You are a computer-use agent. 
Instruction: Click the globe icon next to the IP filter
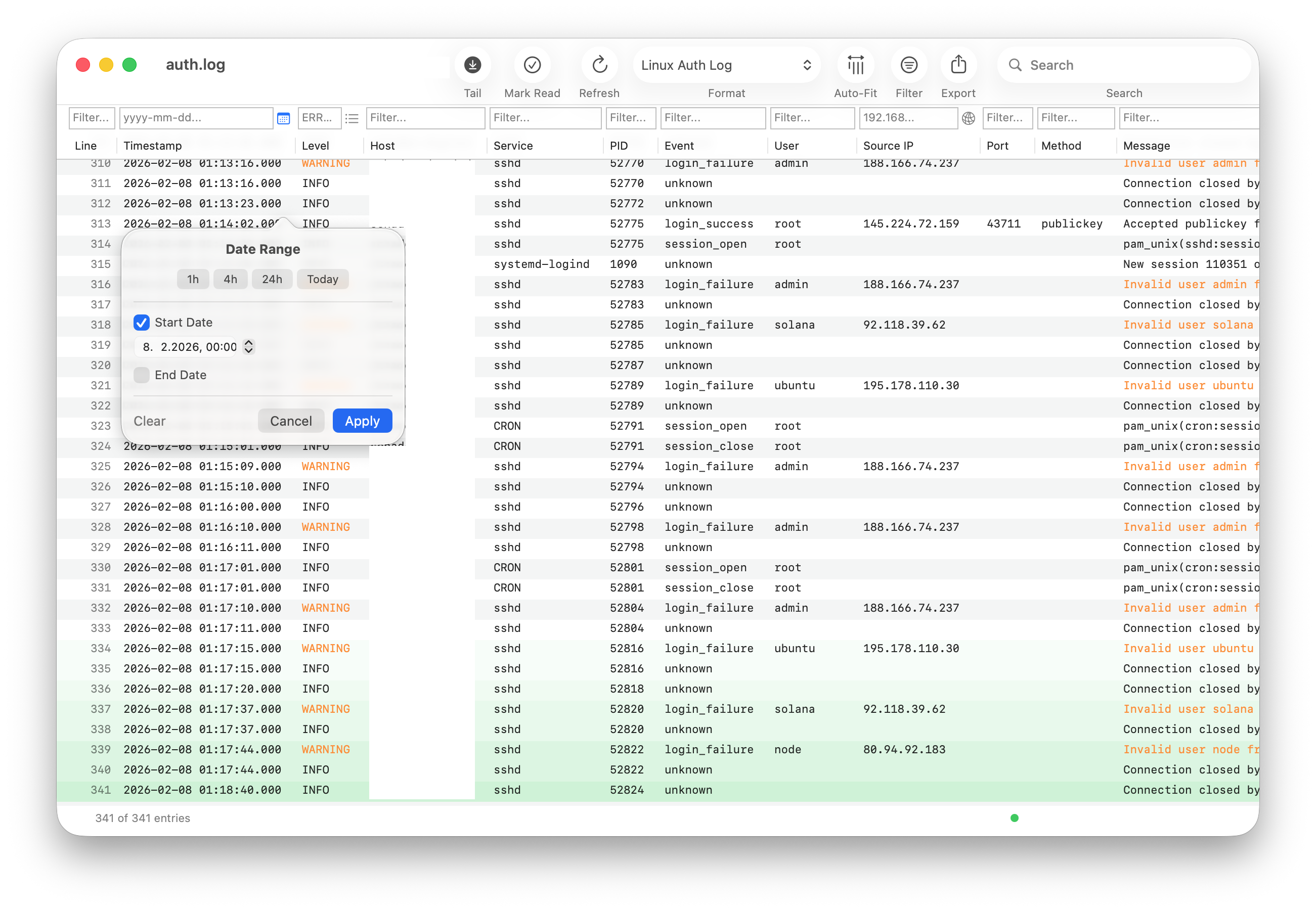[968, 118]
